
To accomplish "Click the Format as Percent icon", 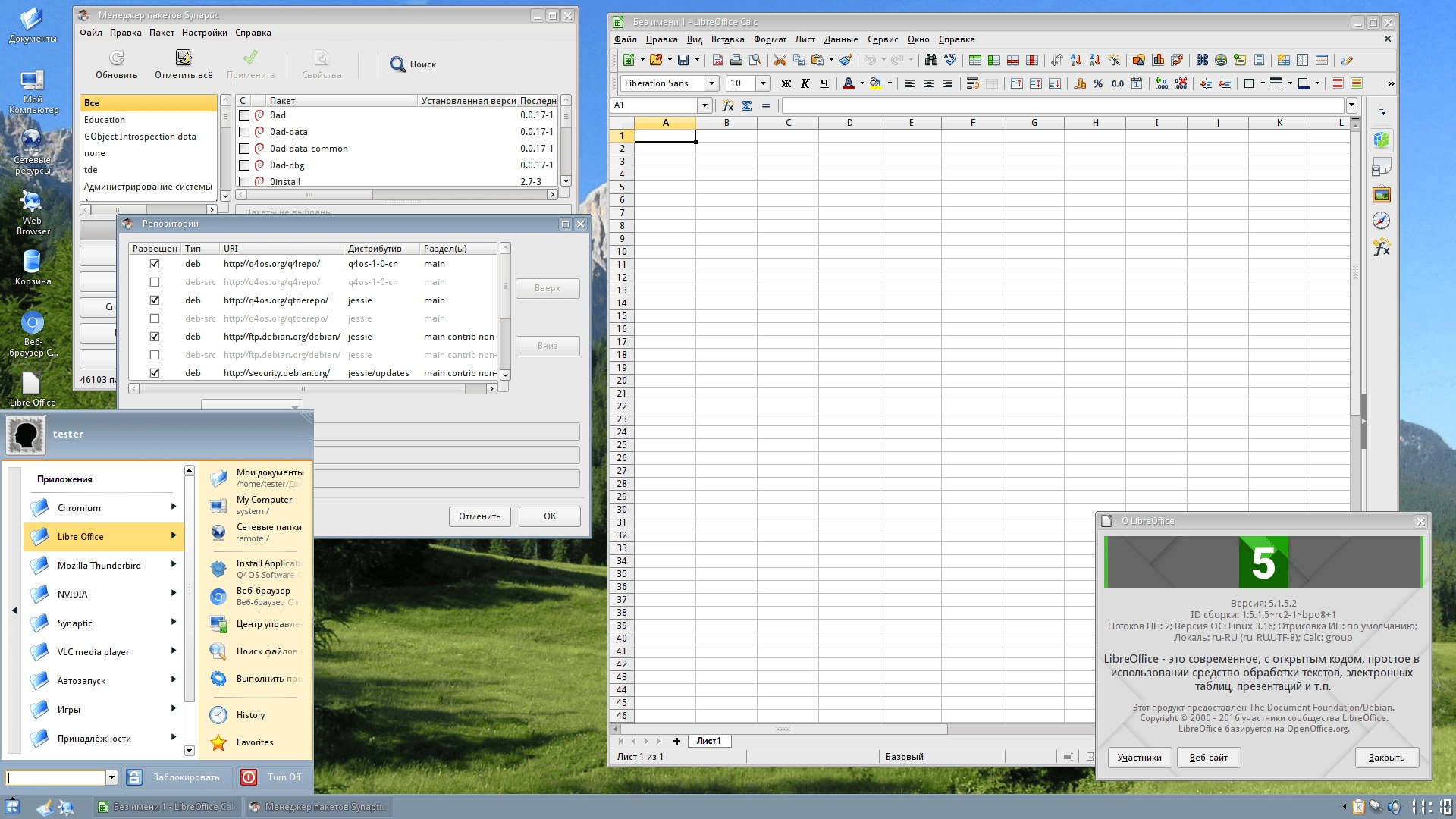I will click(1098, 83).
